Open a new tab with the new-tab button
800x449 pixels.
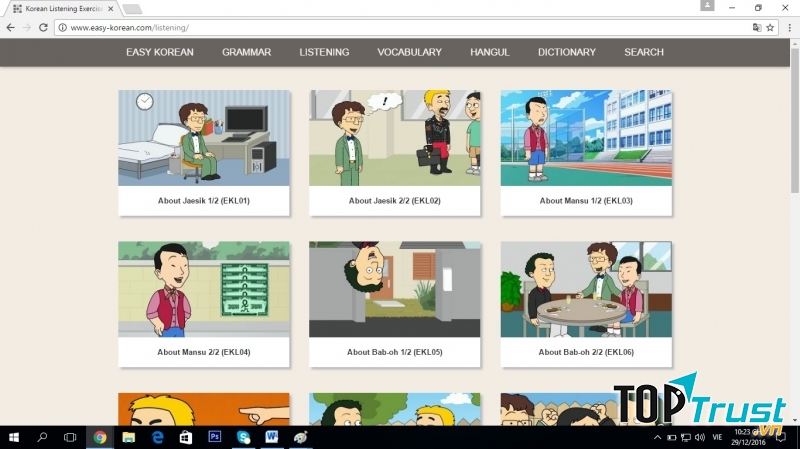pyautogui.click(x=132, y=9)
